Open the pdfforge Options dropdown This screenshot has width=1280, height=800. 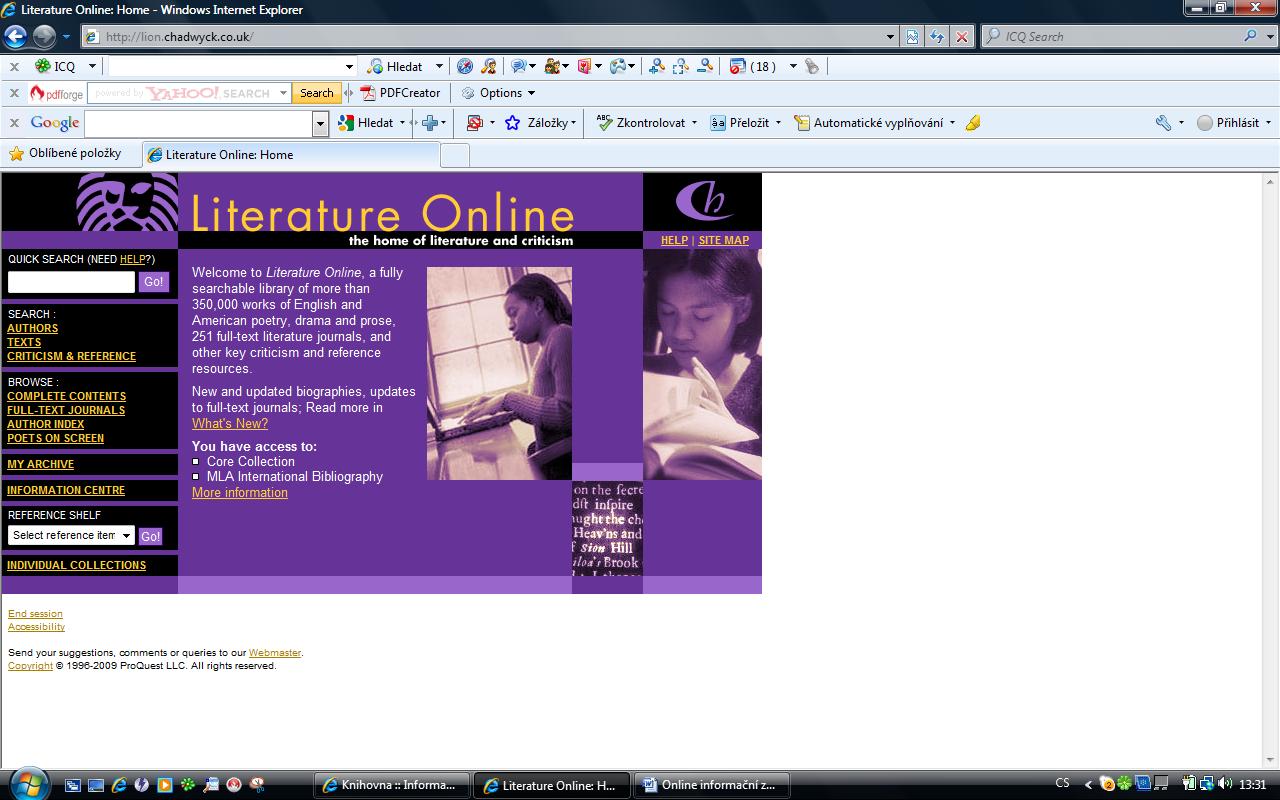[498, 93]
